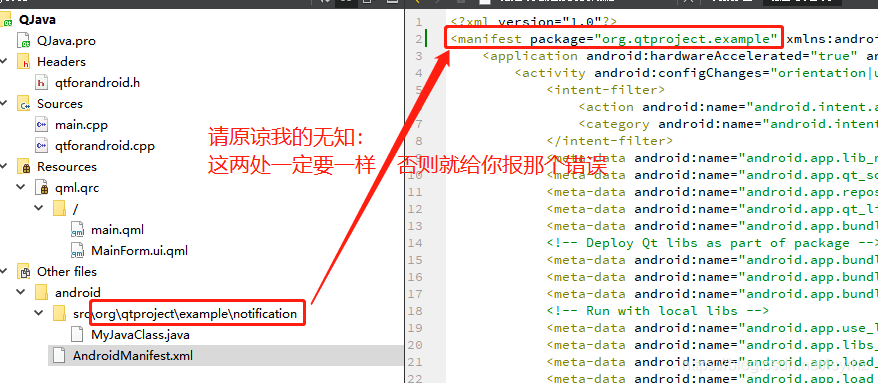This screenshot has height=383, width=878.
Task: Click the MainForm.ui.qml file icon
Action: click(x=78, y=250)
